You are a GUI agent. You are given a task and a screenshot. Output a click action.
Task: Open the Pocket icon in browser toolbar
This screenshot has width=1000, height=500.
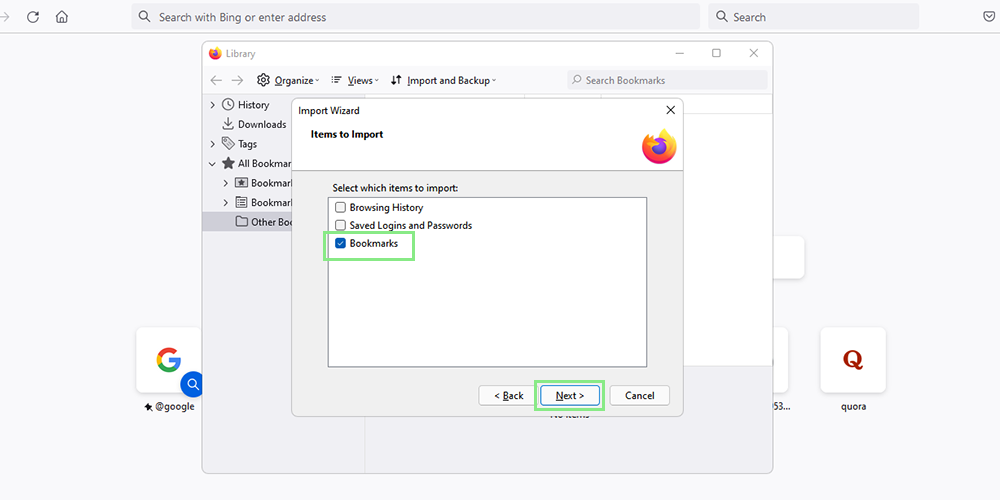989,17
